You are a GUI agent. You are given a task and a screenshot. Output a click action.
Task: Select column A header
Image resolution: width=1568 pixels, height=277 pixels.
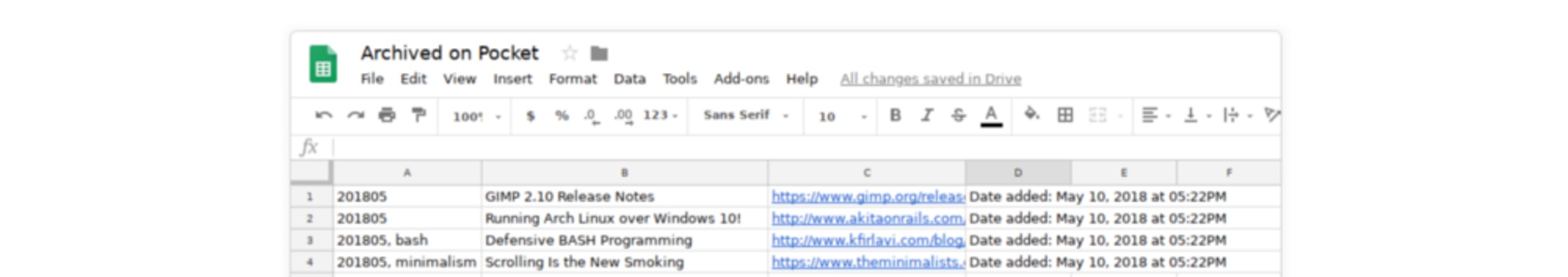tap(407, 173)
